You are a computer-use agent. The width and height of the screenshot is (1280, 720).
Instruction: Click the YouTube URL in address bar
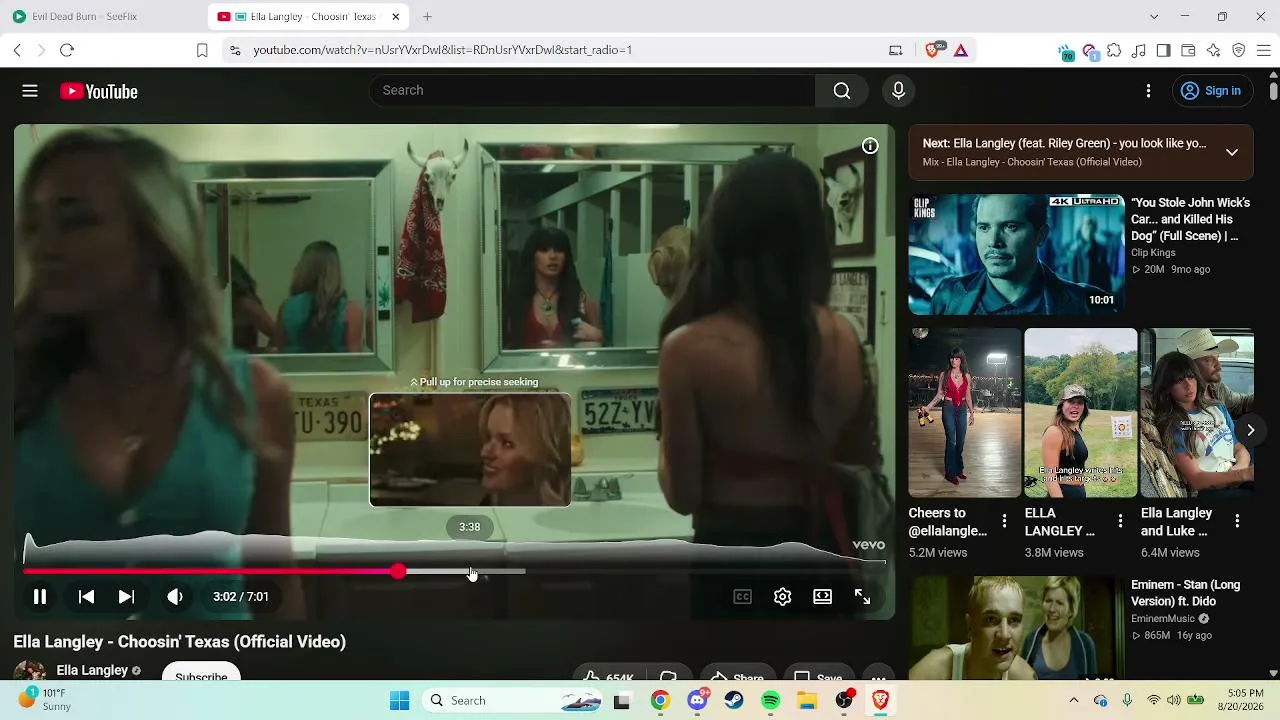coord(442,50)
